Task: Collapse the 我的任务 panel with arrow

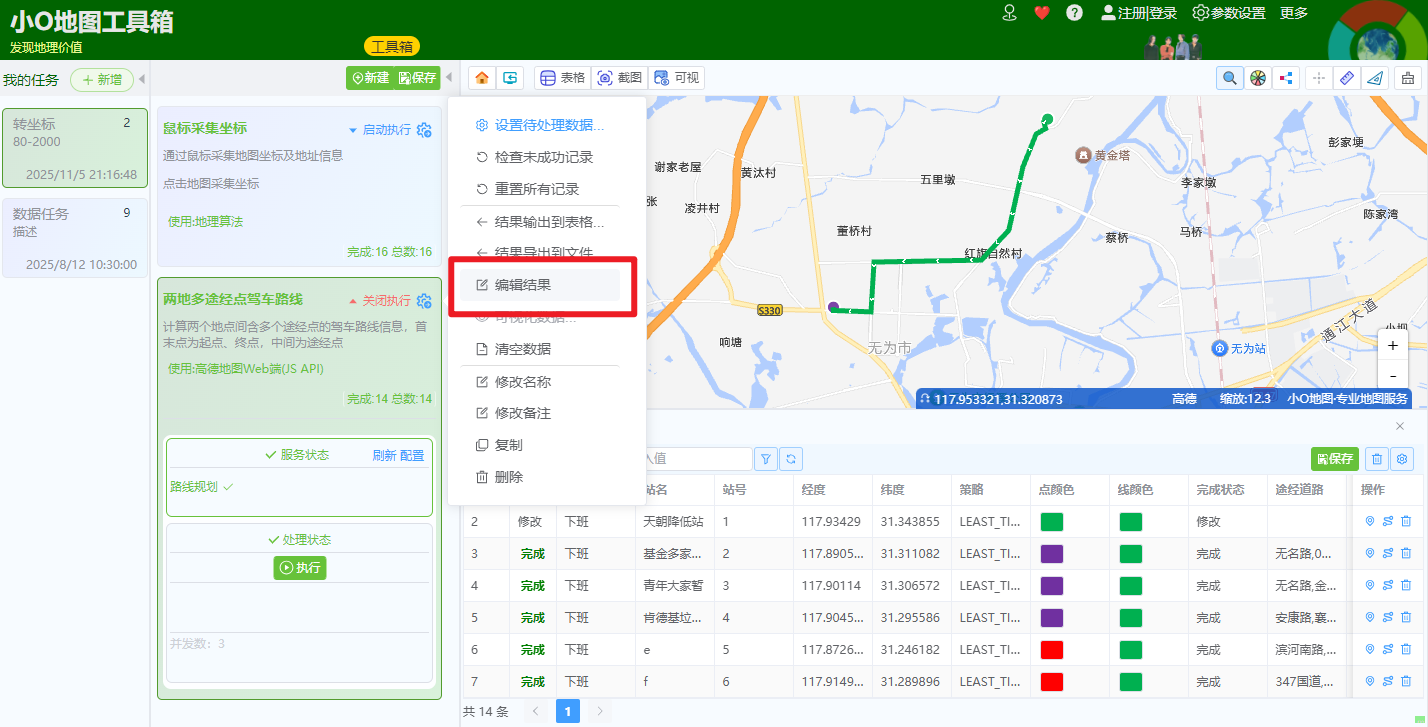Action: [142, 79]
